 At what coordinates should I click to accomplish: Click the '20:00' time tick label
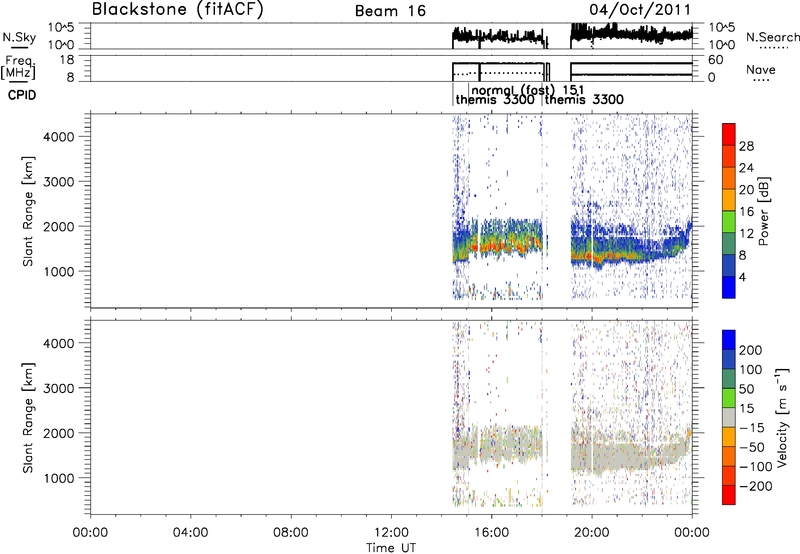(592, 533)
